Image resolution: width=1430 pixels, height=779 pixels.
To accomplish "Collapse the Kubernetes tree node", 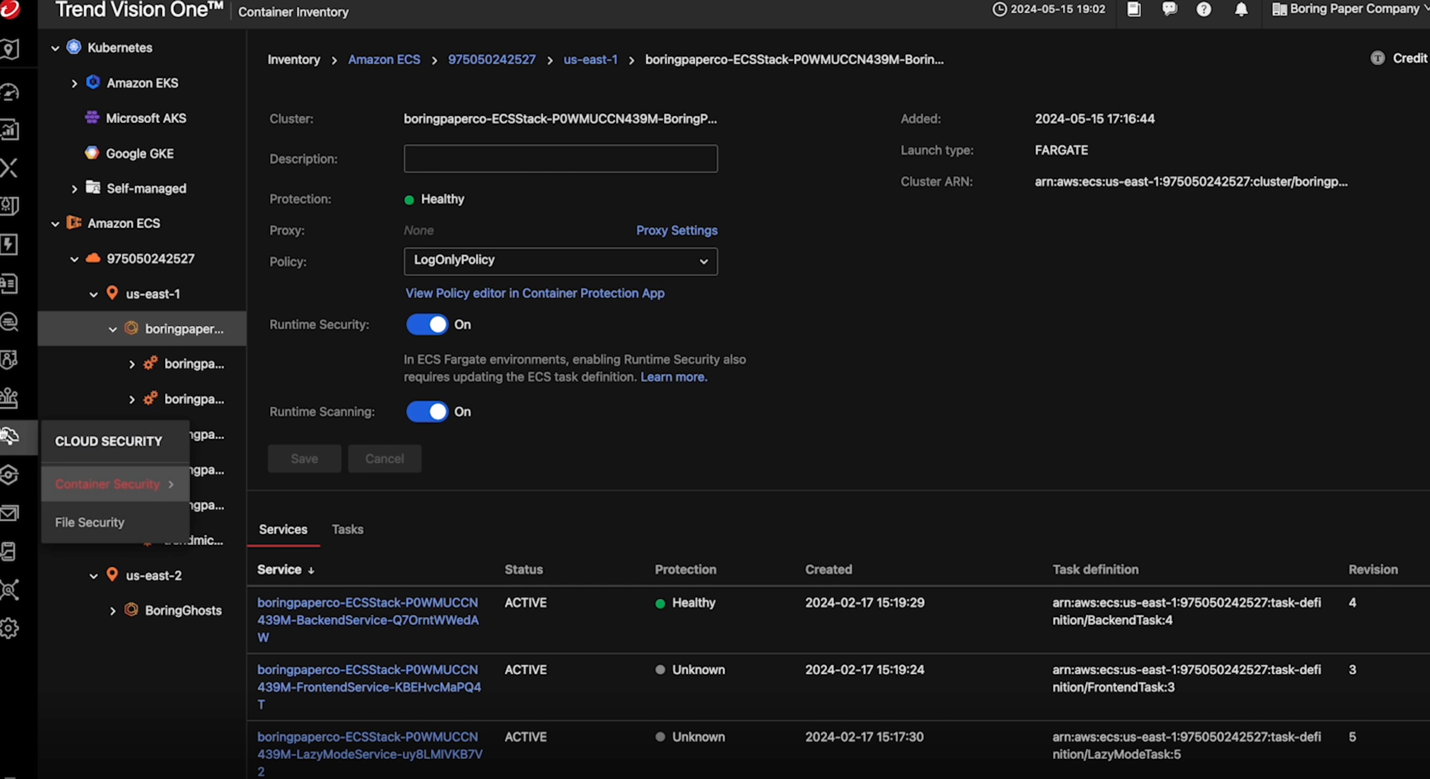I will [55, 48].
